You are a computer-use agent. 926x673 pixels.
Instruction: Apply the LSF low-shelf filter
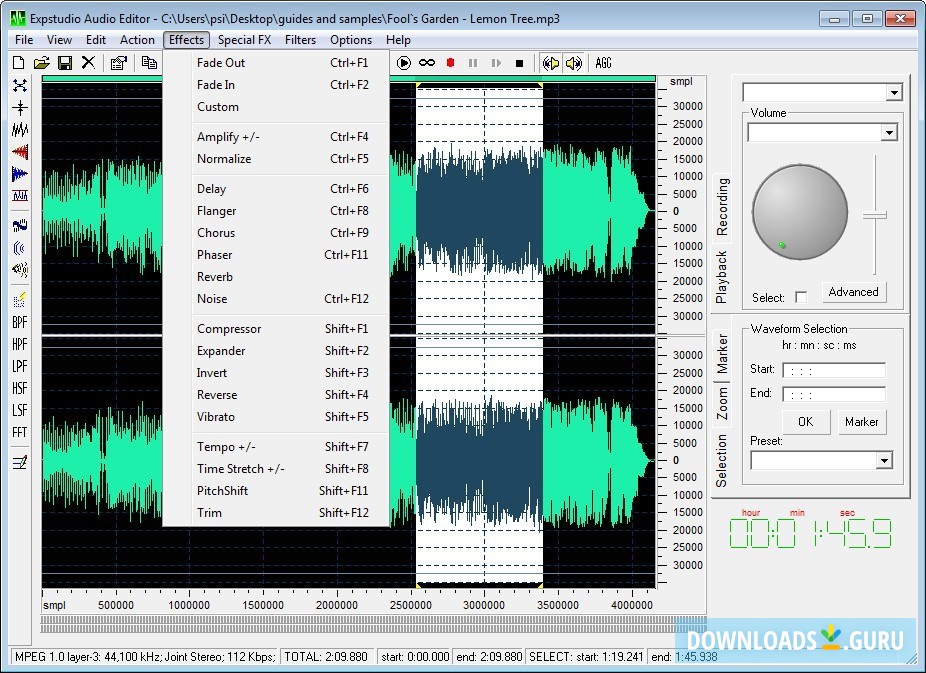pos(20,410)
